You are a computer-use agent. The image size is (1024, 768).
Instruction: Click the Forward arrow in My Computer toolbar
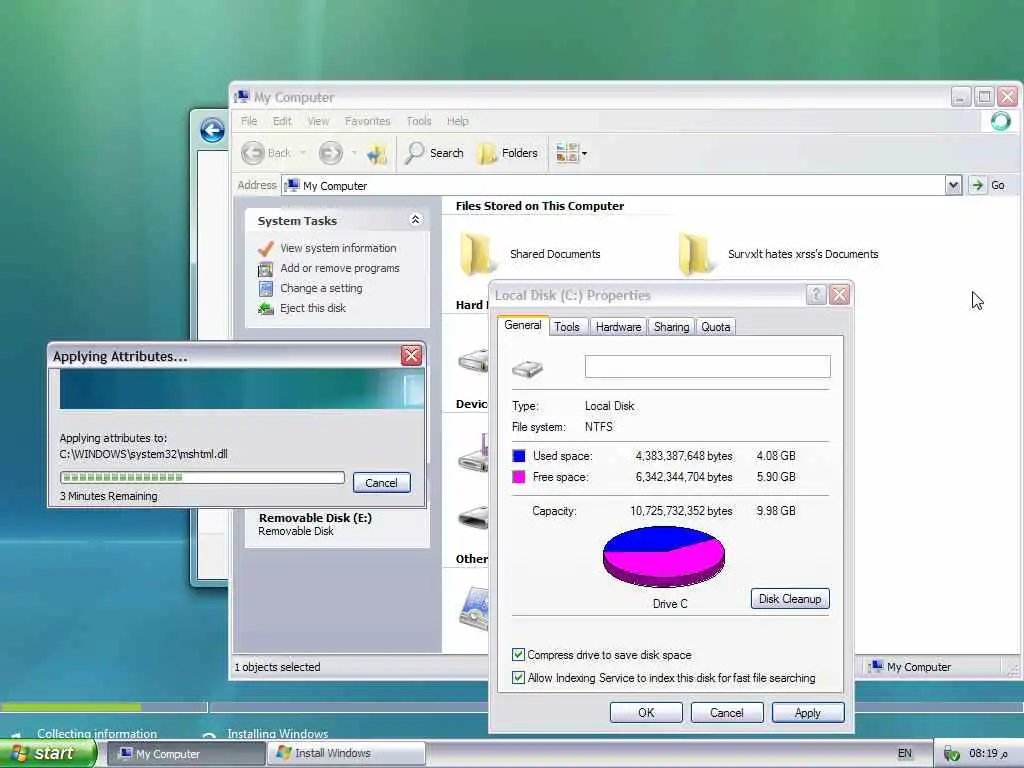pyautogui.click(x=330, y=153)
